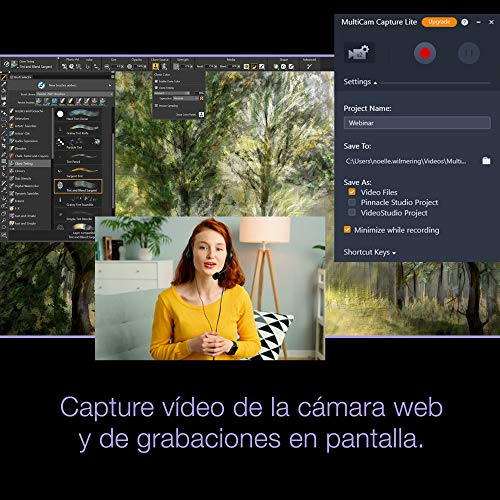Viewport: 500px width, 500px height.
Task: Select the Paint Bucket tool in toolbox
Action: coord(3,91)
